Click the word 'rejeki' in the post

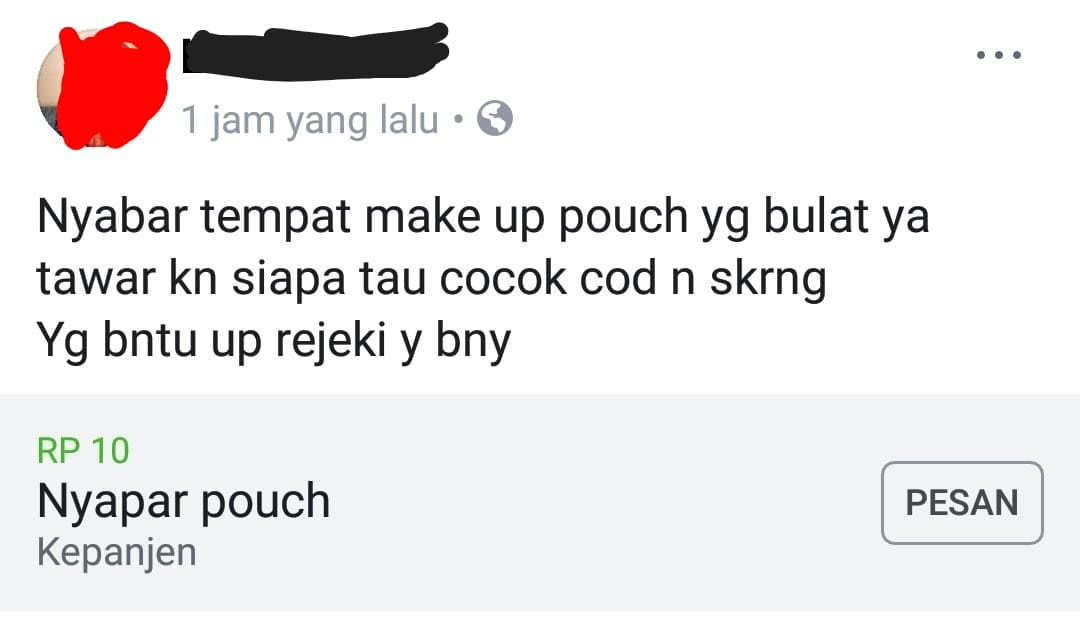(x=331, y=343)
